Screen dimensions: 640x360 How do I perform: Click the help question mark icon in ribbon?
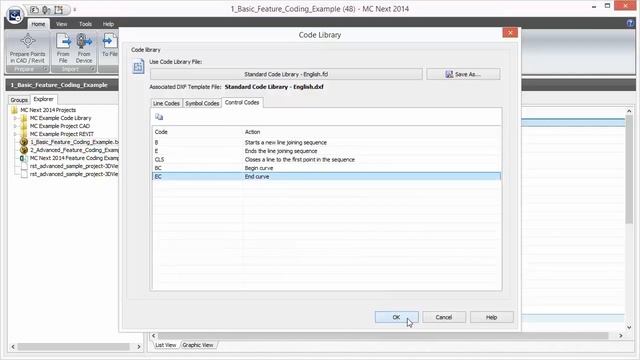click(x=631, y=23)
